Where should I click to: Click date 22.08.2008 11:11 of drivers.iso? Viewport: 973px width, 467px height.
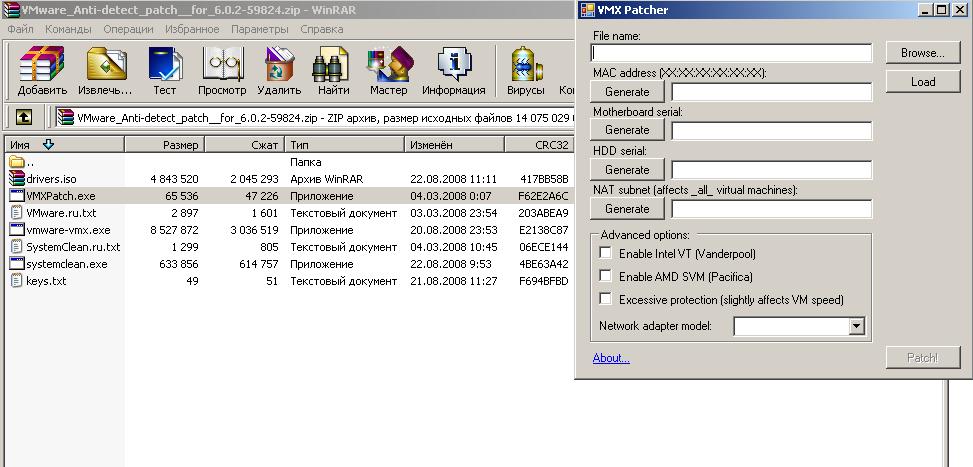tap(453, 179)
